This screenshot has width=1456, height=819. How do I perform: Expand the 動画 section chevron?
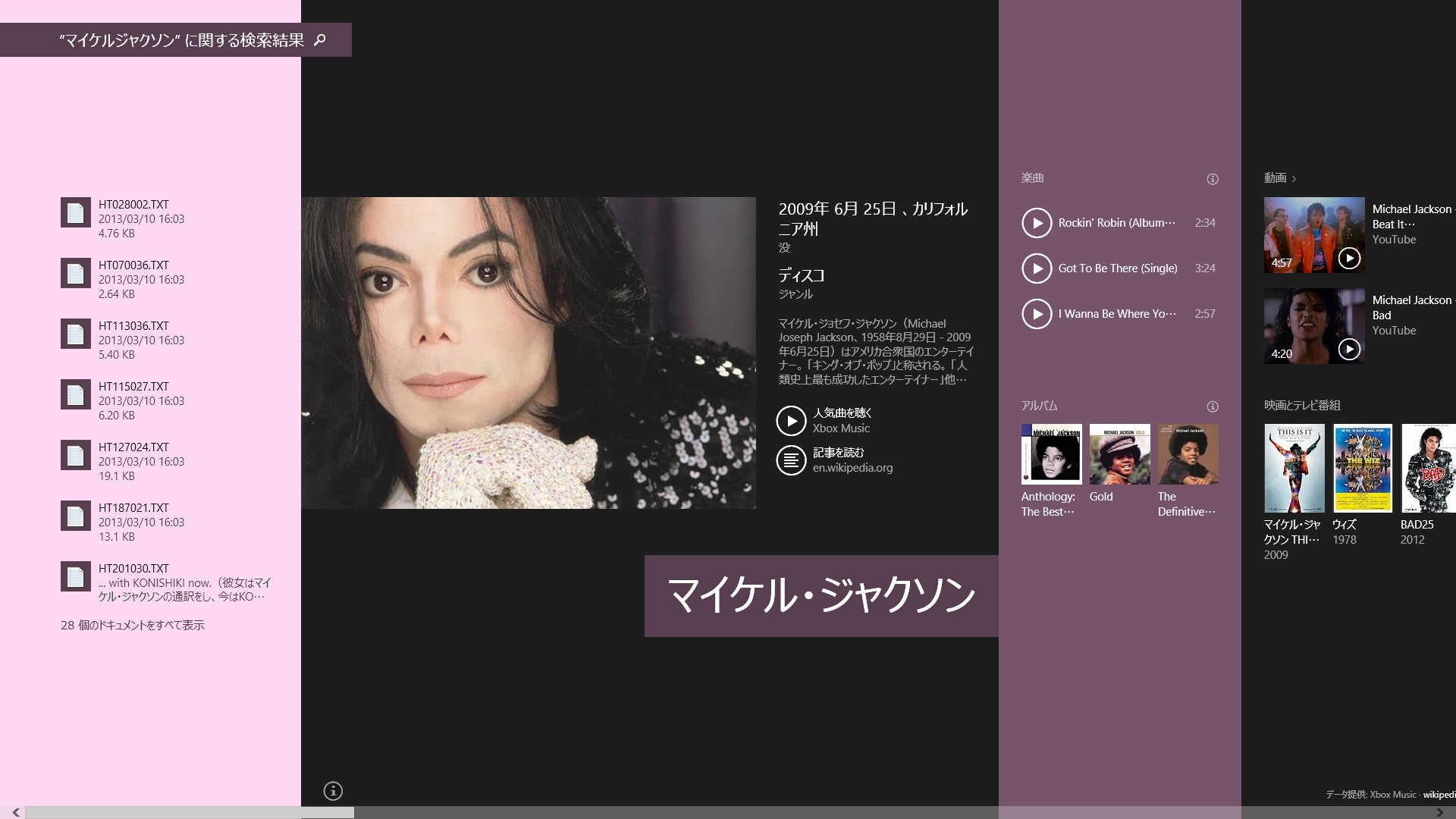coord(1294,179)
